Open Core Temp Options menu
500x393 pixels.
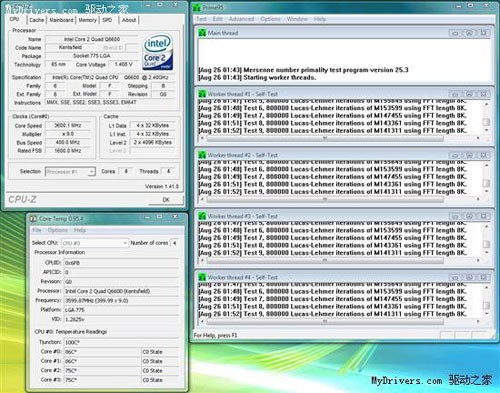pyautogui.click(x=57, y=230)
